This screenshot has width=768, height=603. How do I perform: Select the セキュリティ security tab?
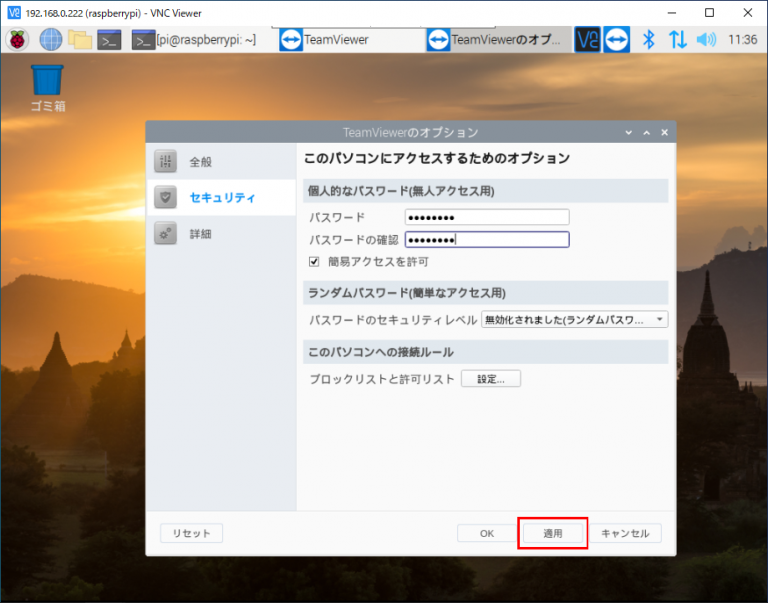click(x=221, y=197)
